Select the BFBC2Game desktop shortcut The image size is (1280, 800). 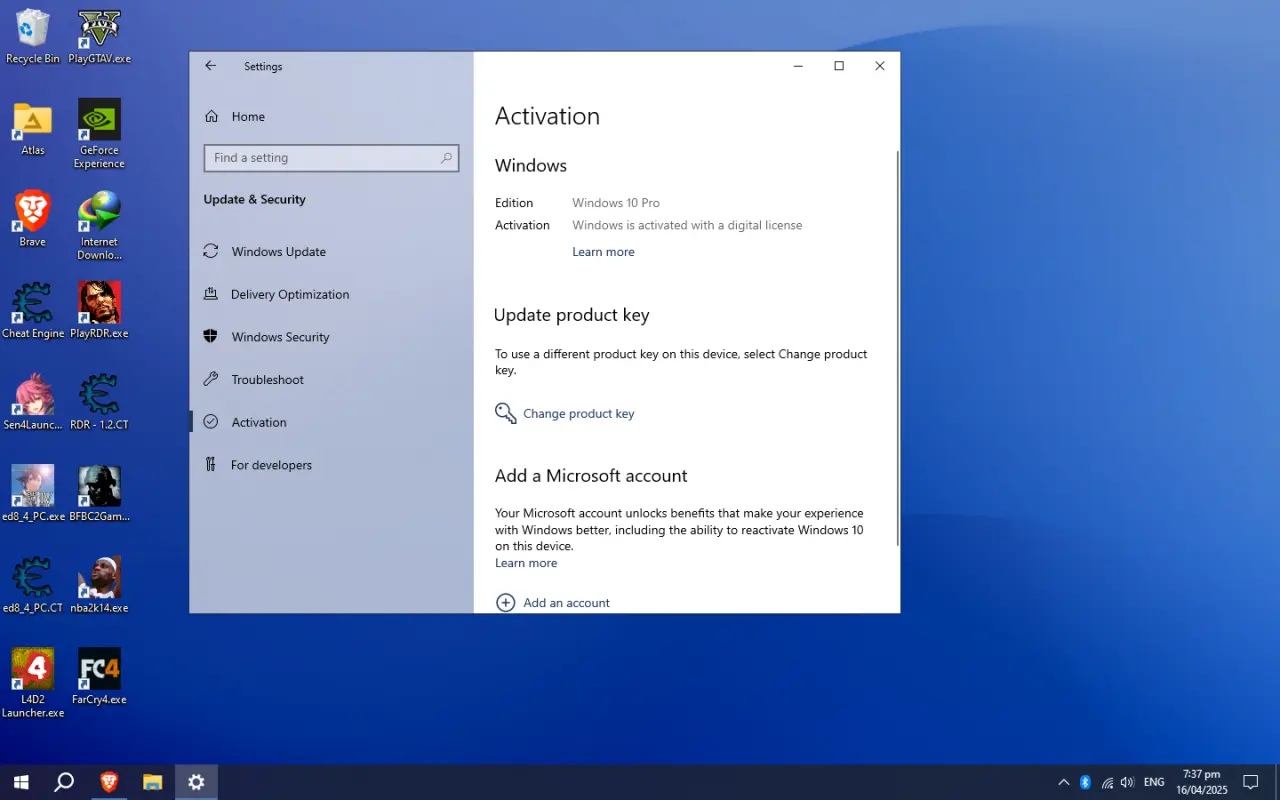[x=99, y=494]
